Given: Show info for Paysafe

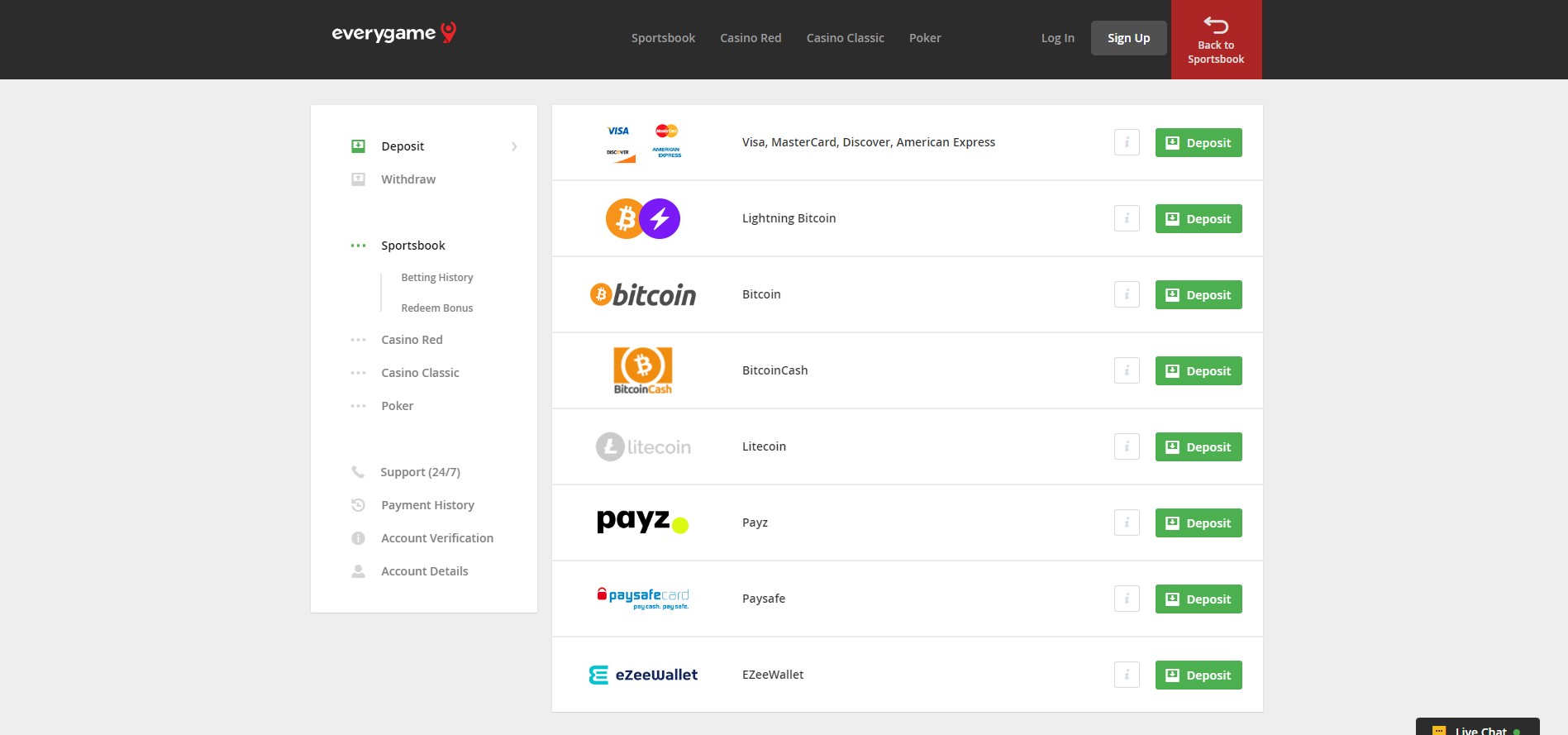Looking at the screenshot, I should [x=1127, y=599].
